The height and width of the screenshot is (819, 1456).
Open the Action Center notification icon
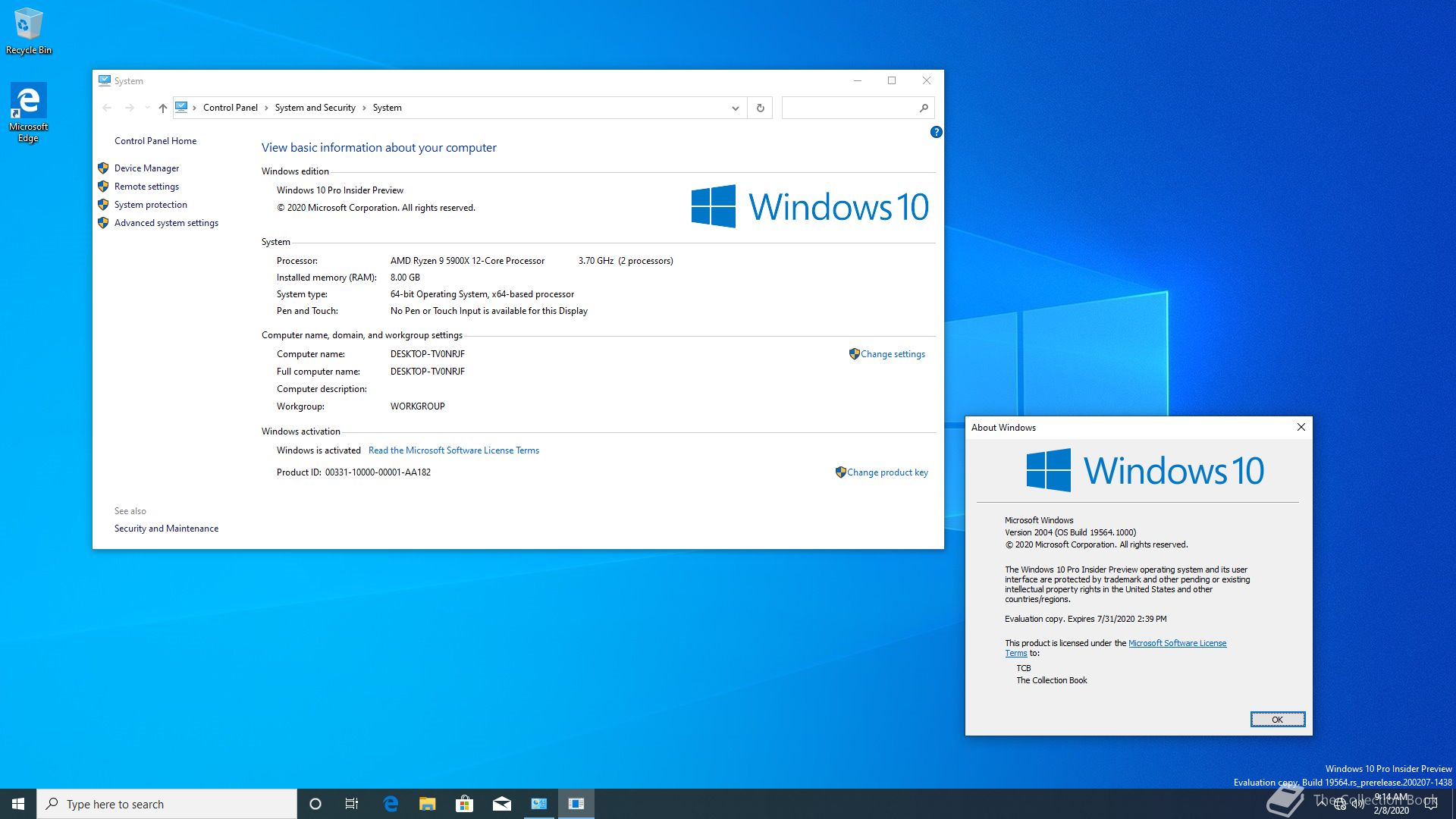1431,804
